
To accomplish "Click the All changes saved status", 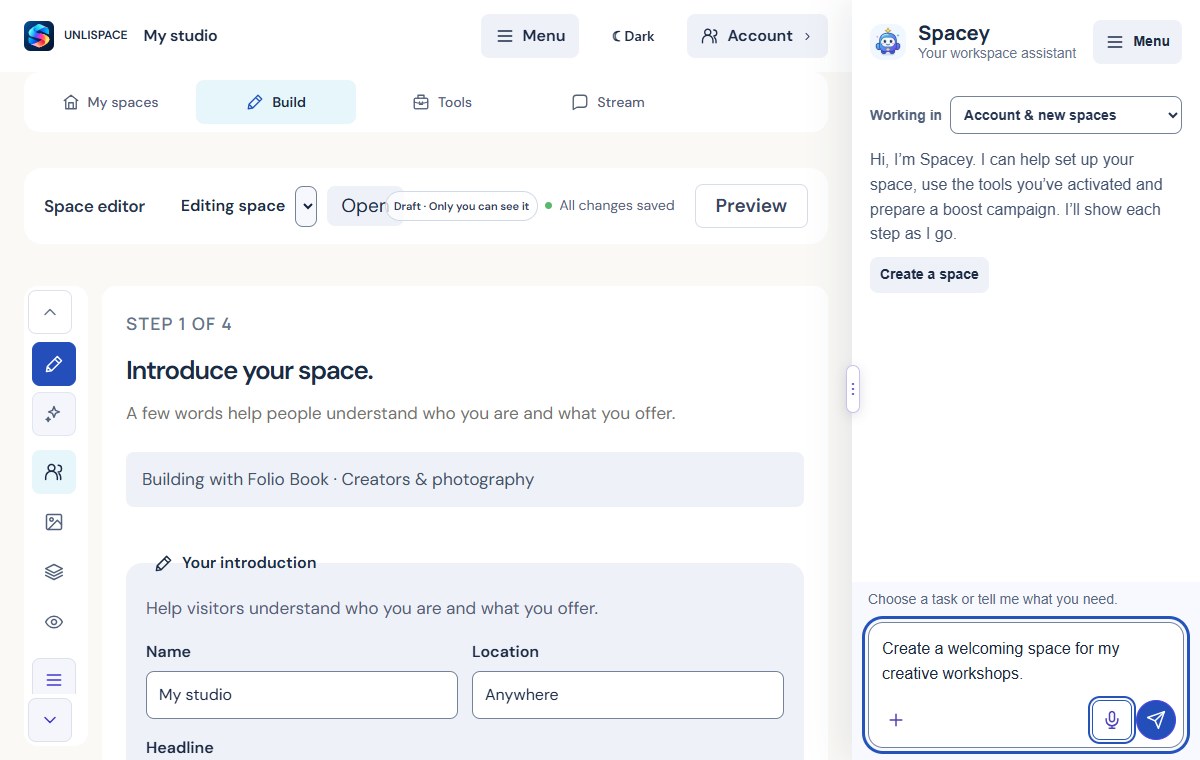I will (610, 206).
